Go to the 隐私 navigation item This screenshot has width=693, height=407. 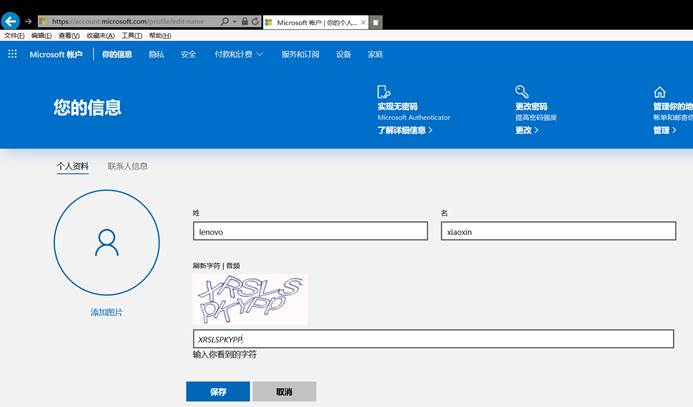(156, 54)
